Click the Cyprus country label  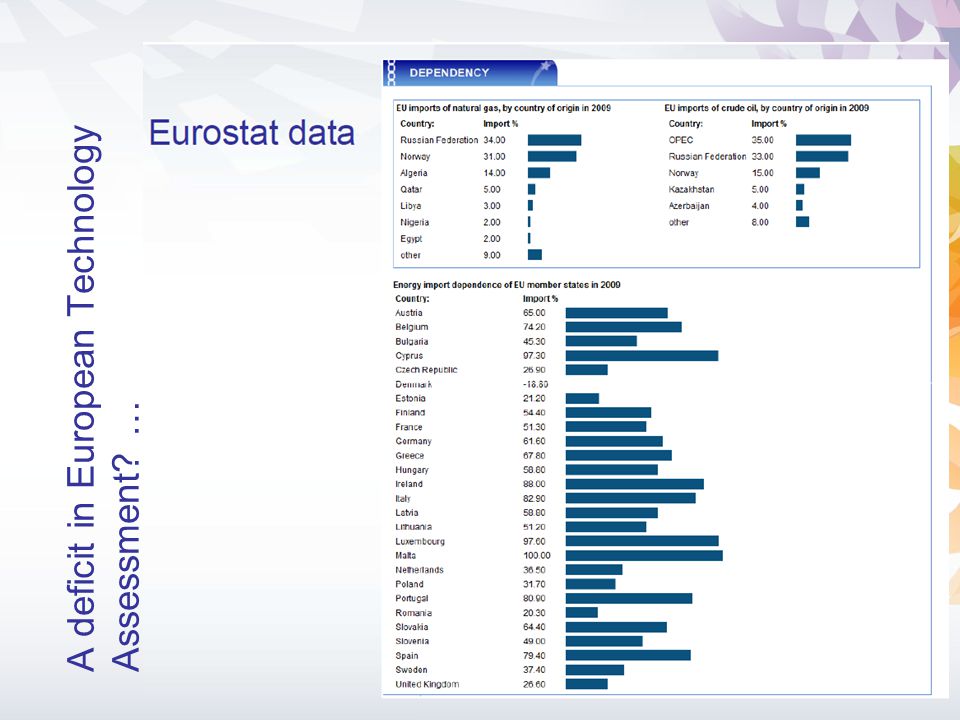click(x=409, y=356)
